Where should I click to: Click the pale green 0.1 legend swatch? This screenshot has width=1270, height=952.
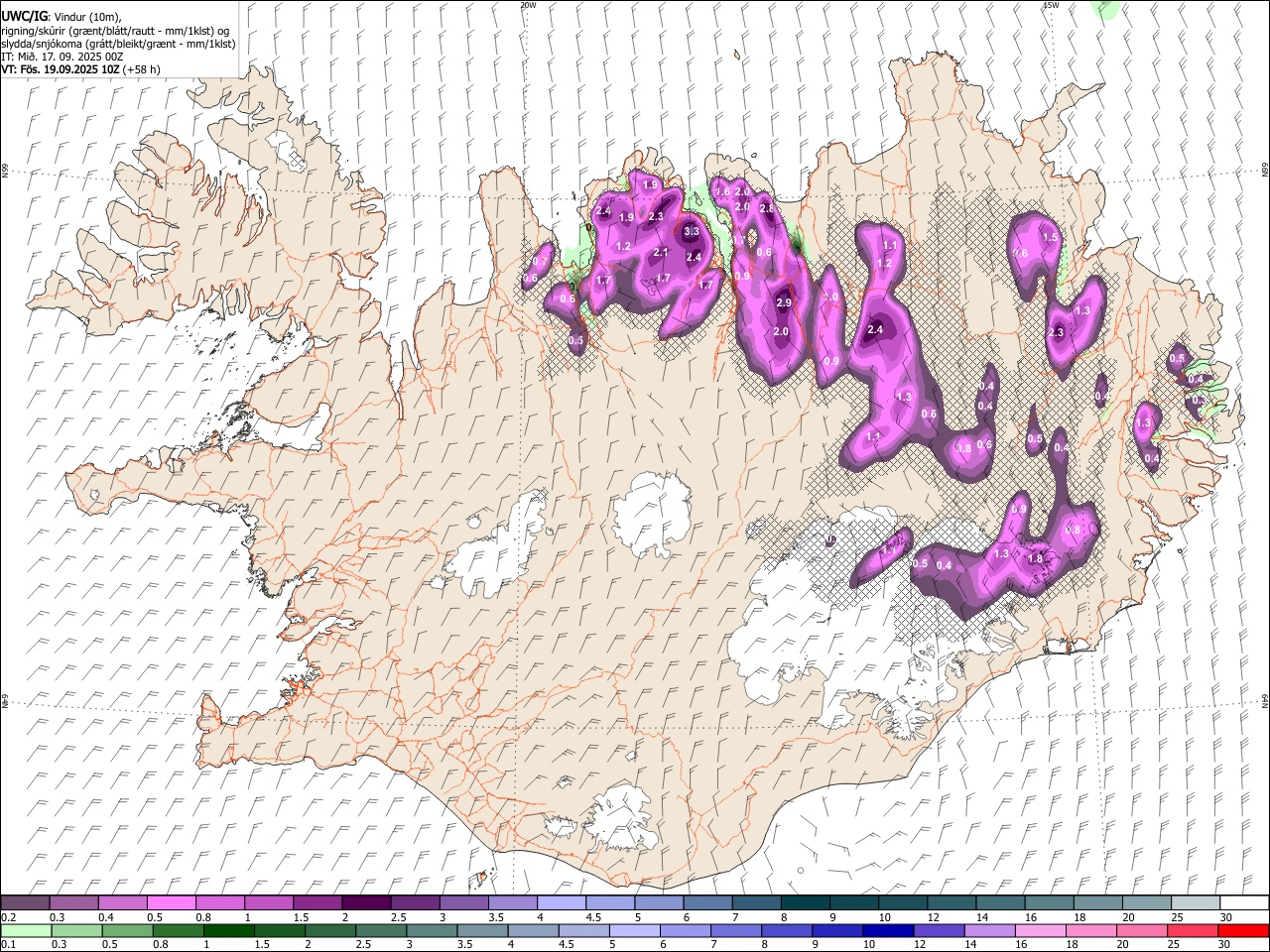pyautogui.click(x=26, y=930)
